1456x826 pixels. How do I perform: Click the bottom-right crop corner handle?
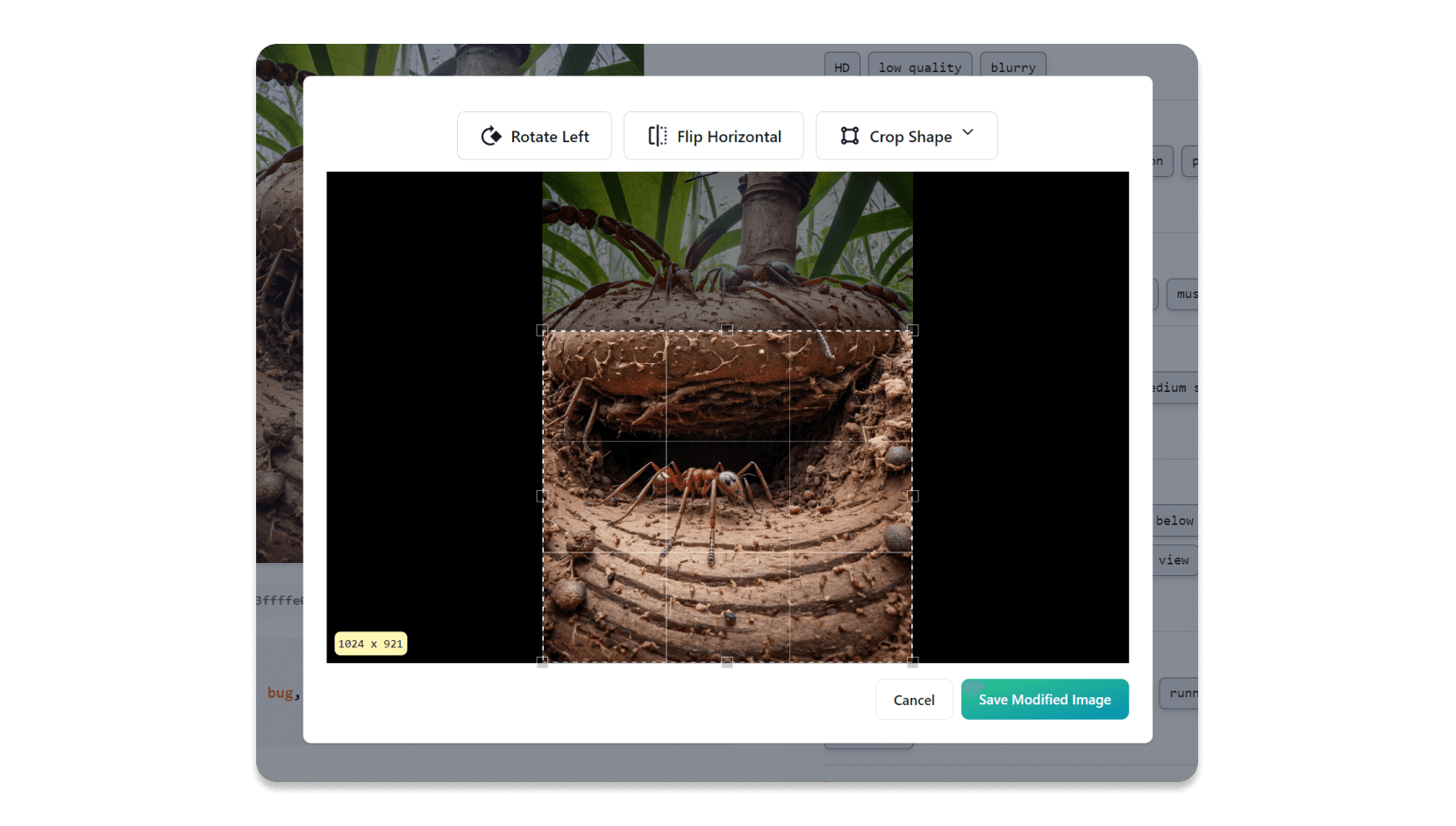pyautogui.click(x=912, y=661)
